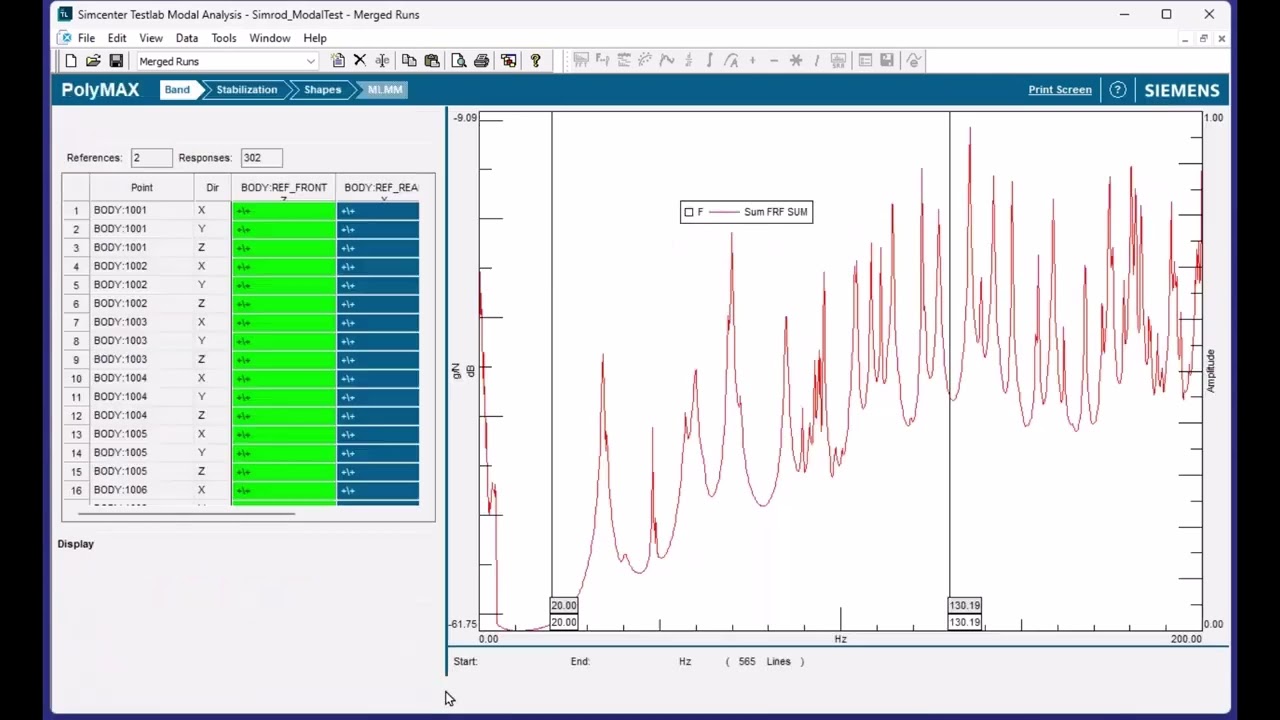The height and width of the screenshot is (720, 1280).
Task: Click the Dir column header
Action: pyautogui.click(x=212, y=188)
